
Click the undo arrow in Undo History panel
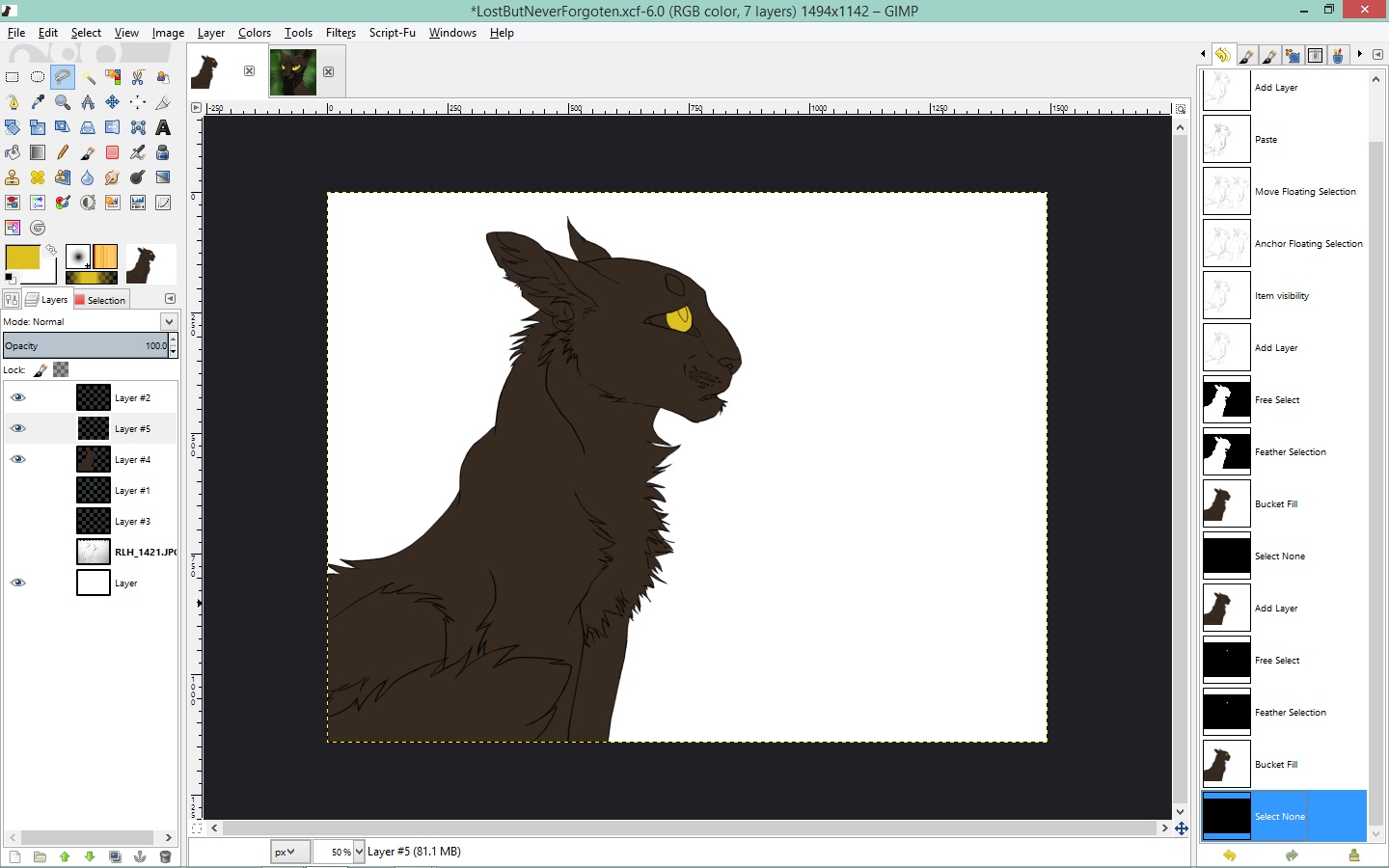coord(1229,855)
